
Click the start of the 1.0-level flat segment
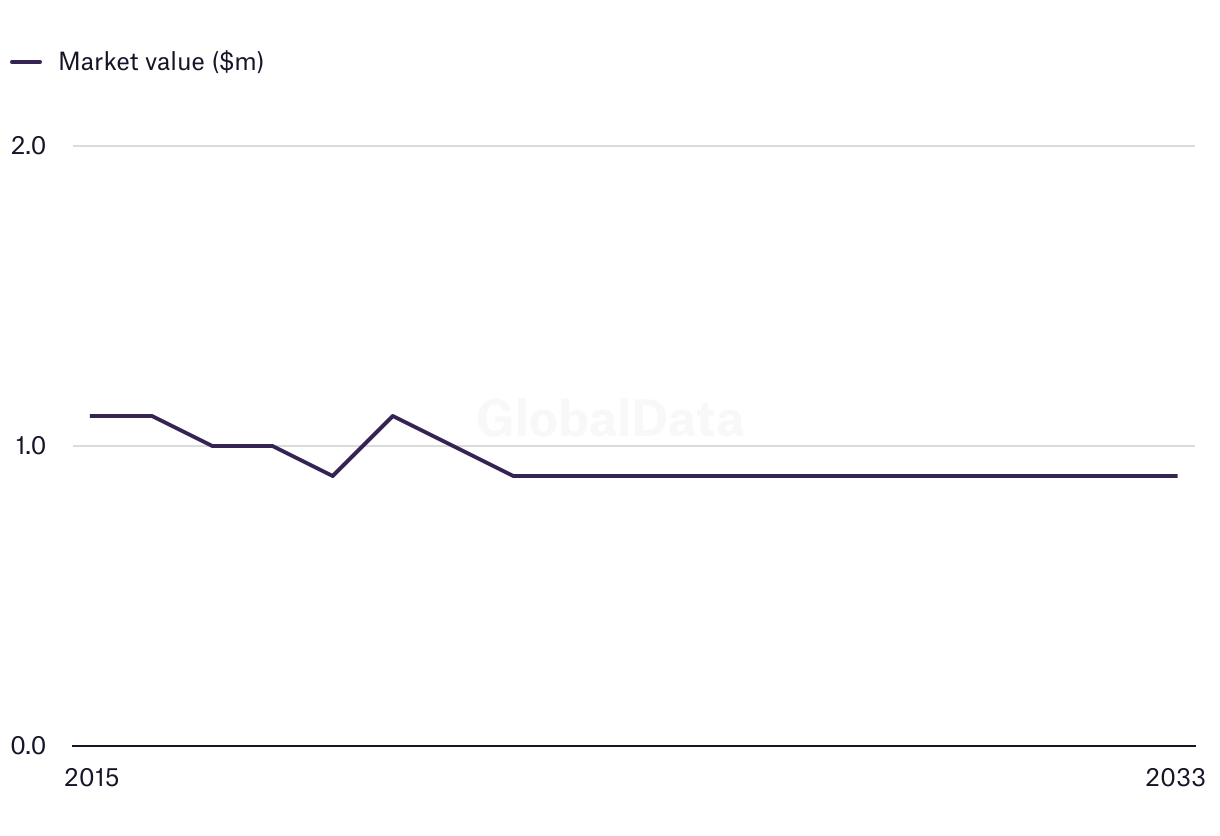click(x=212, y=445)
